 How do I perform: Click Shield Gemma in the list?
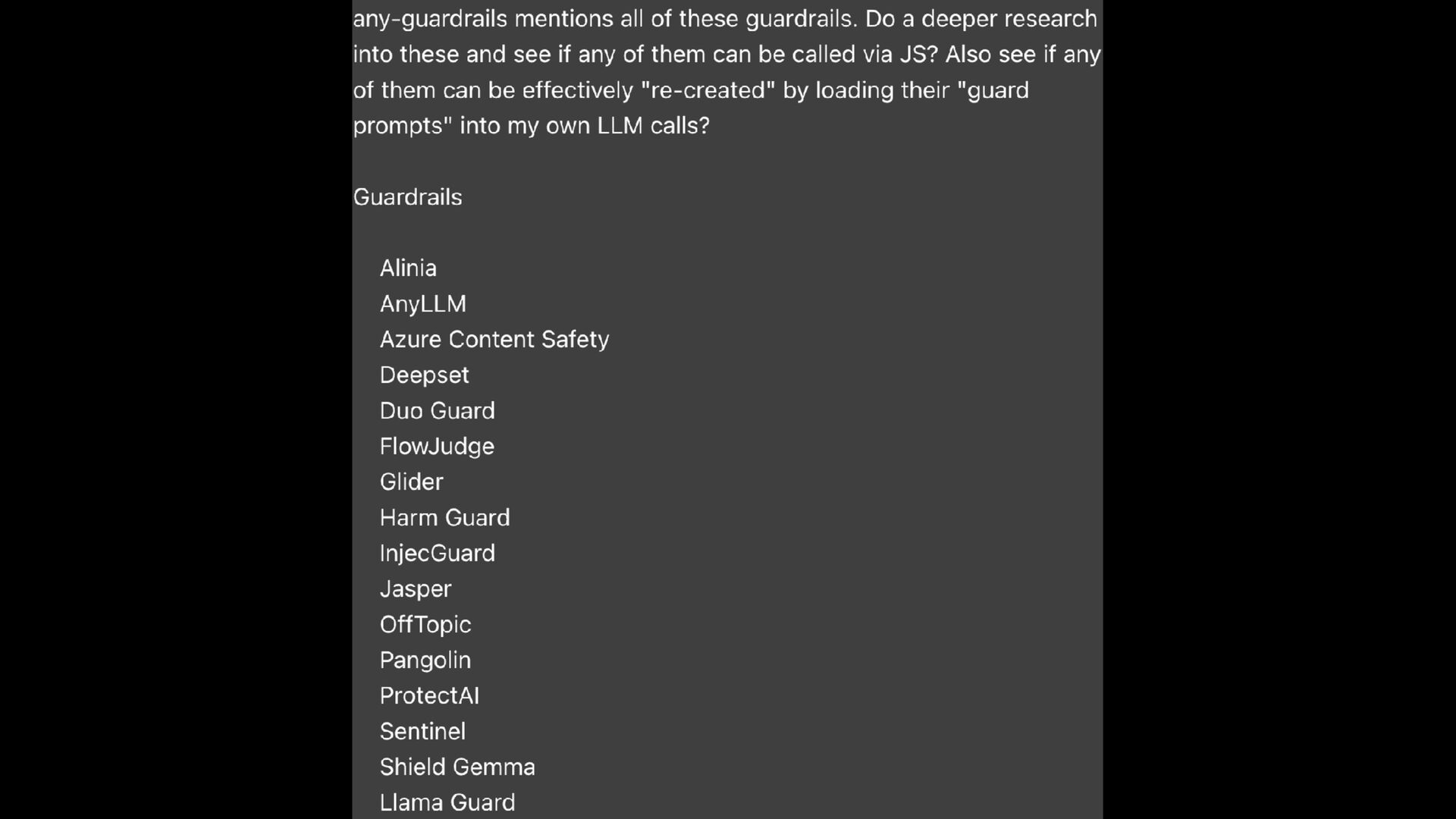(x=457, y=767)
